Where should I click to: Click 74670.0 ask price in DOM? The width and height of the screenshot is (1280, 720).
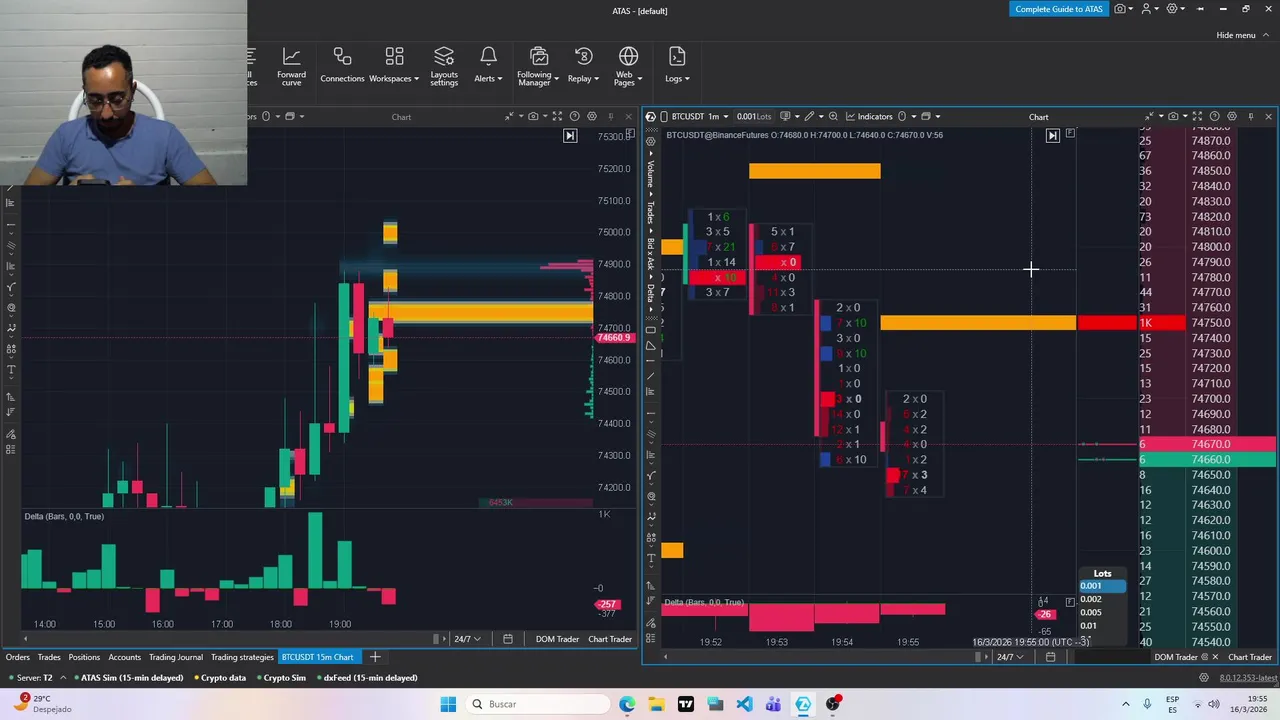(1210, 444)
